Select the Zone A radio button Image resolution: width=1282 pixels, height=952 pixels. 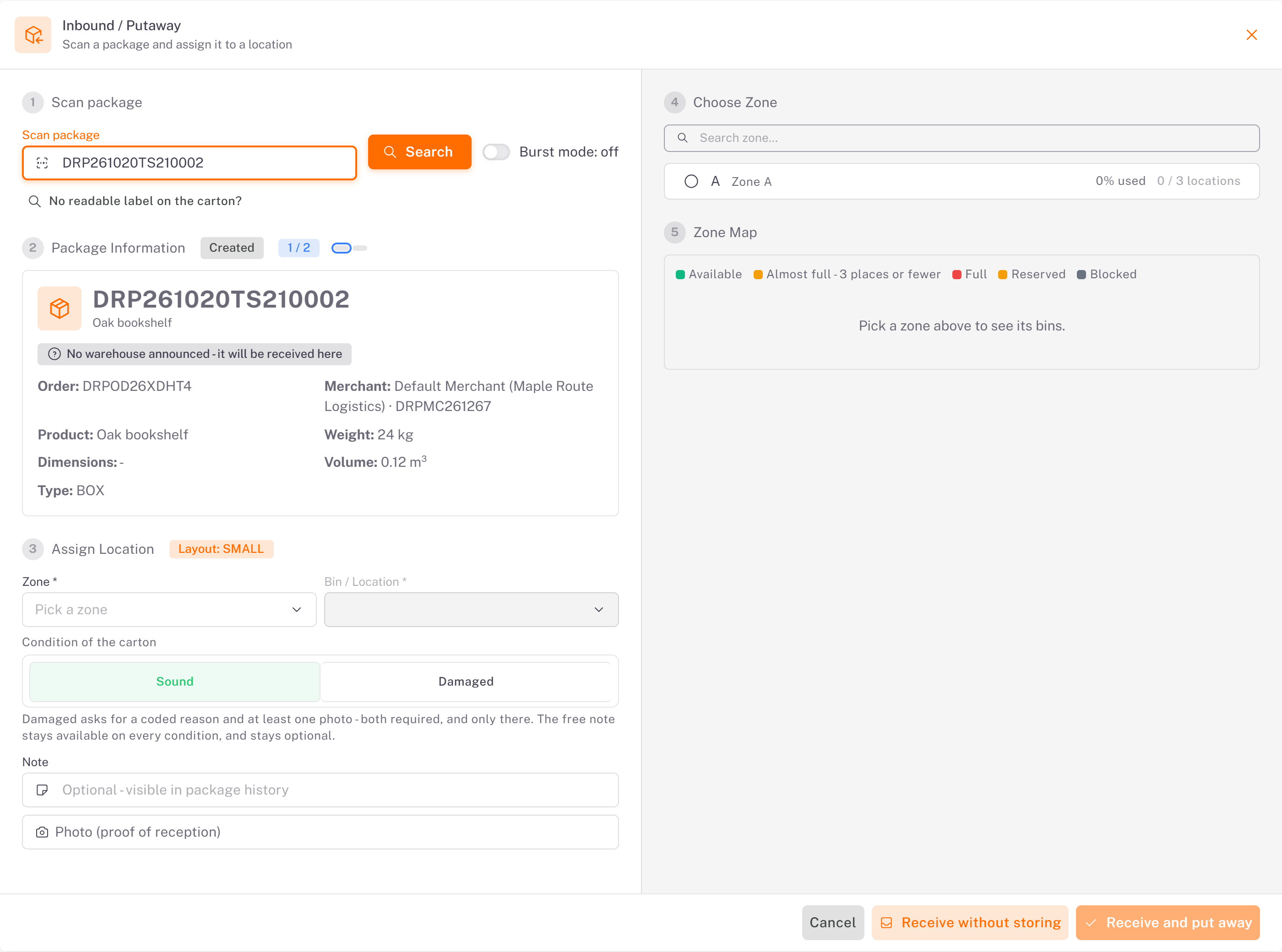point(691,182)
